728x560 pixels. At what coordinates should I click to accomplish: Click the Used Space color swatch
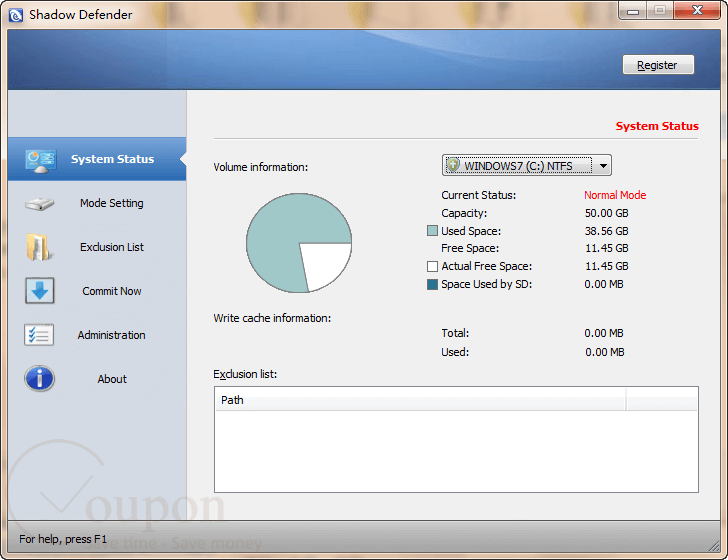[x=432, y=231]
